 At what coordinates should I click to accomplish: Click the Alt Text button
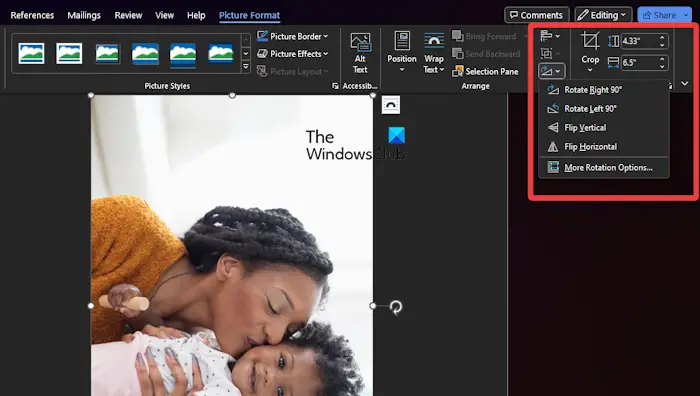(360, 54)
